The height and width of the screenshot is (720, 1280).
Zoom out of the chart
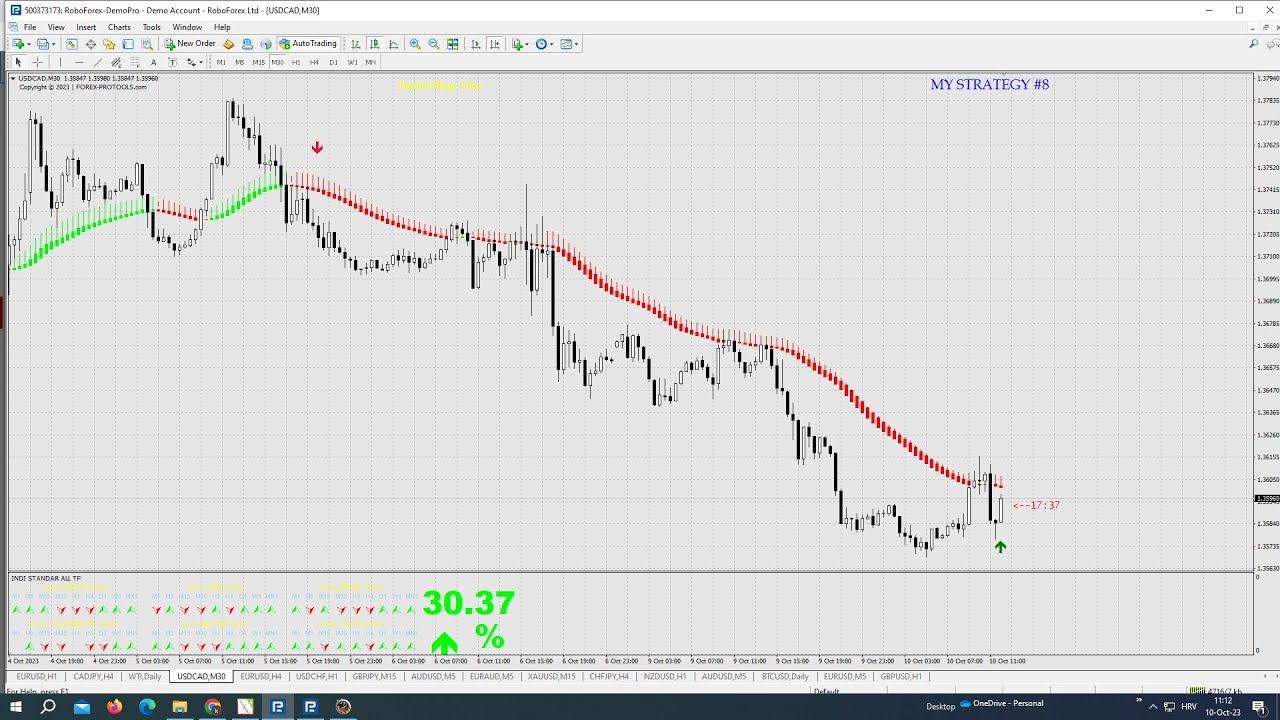point(433,44)
